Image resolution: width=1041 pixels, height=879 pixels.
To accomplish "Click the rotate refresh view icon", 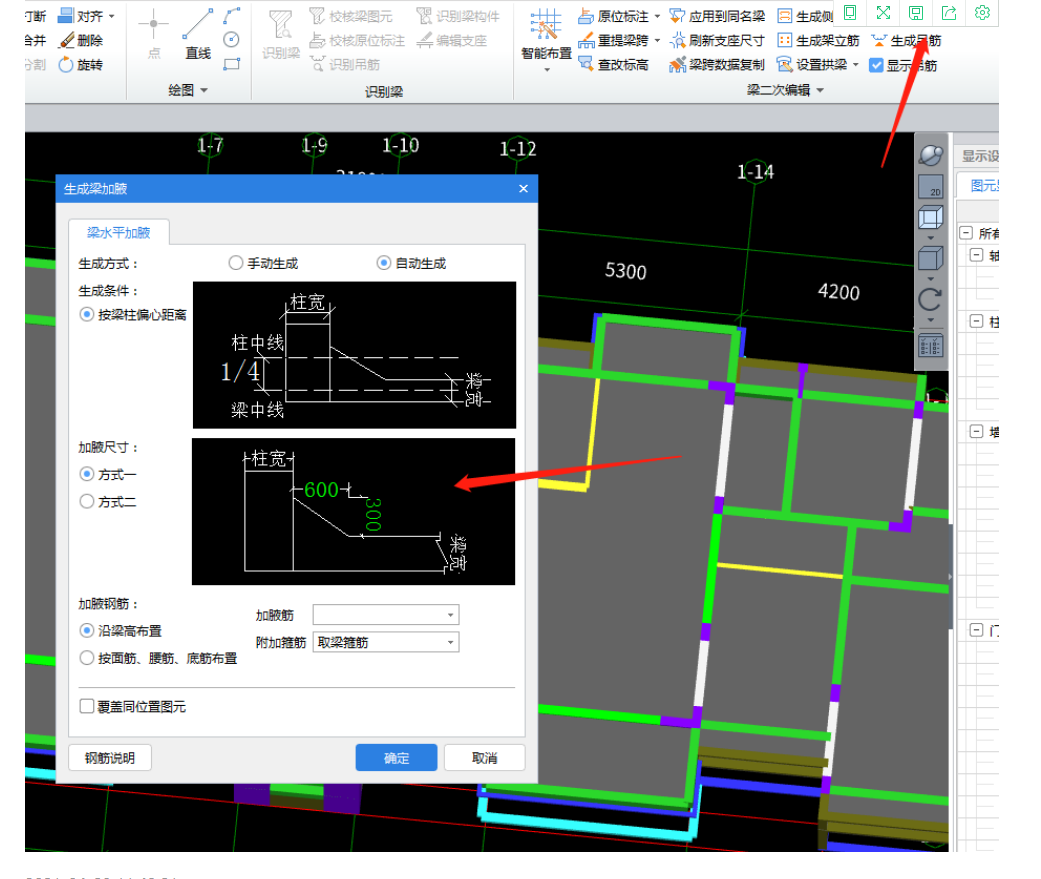I will tap(930, 299).
